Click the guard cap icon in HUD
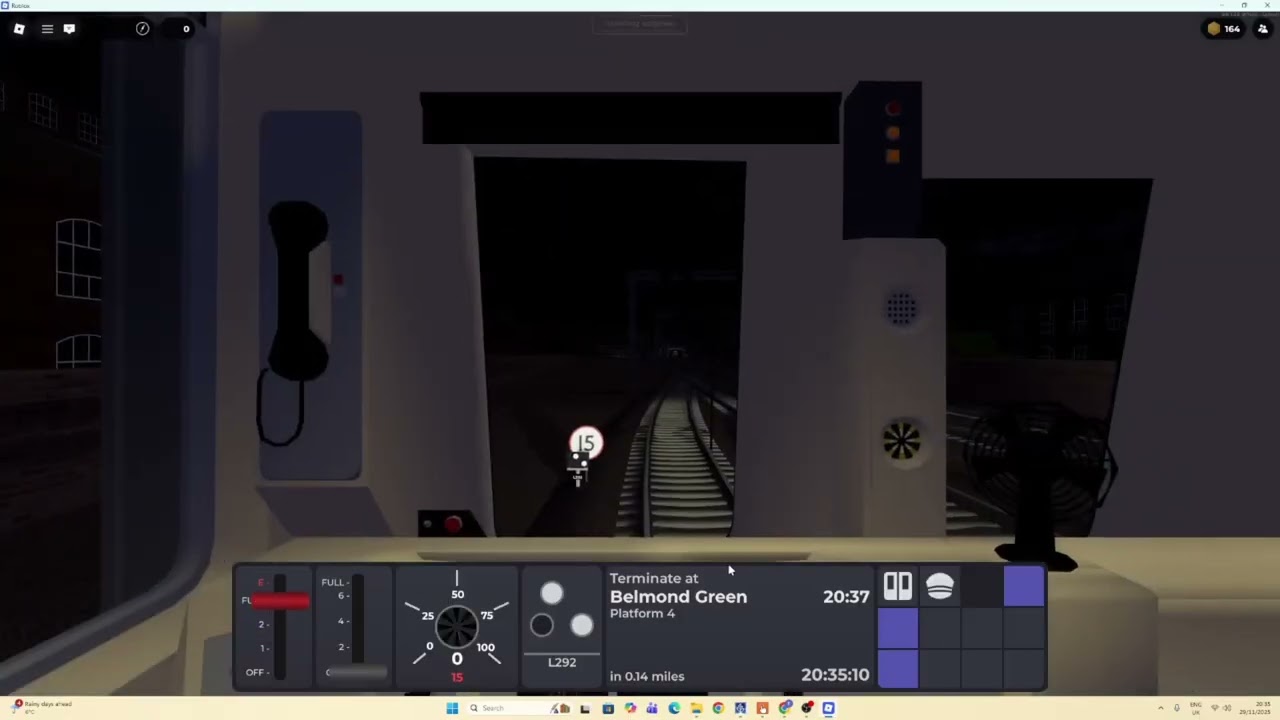 point(940,587)
